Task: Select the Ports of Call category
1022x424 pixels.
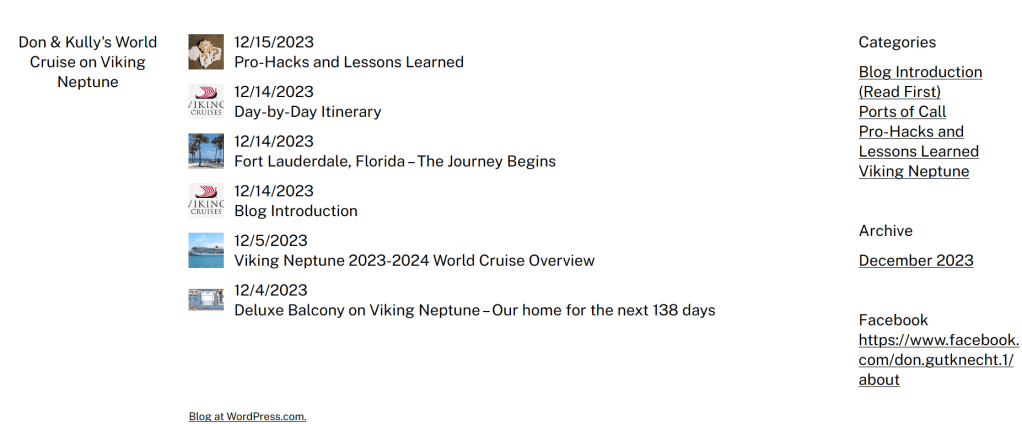Action: pos(902,112)
